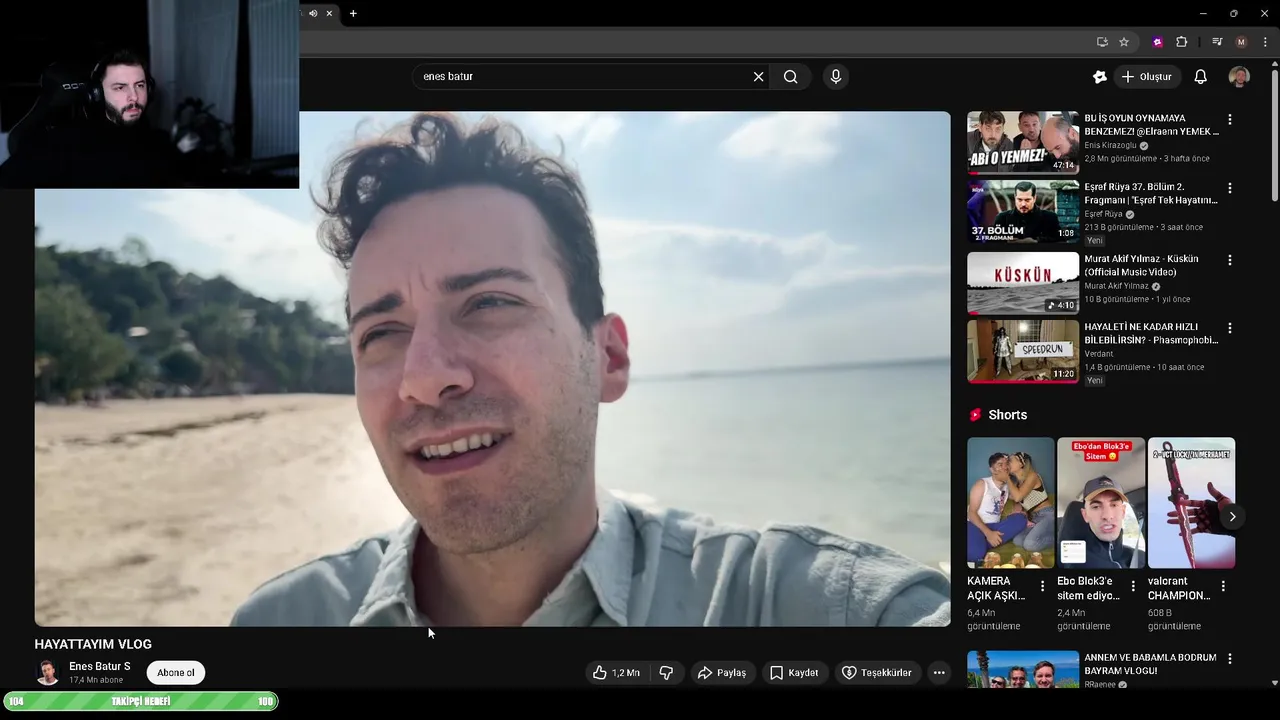
Task: Click the '17,4 Mn abone' subscriber count
Action: (x=96, y=680)
